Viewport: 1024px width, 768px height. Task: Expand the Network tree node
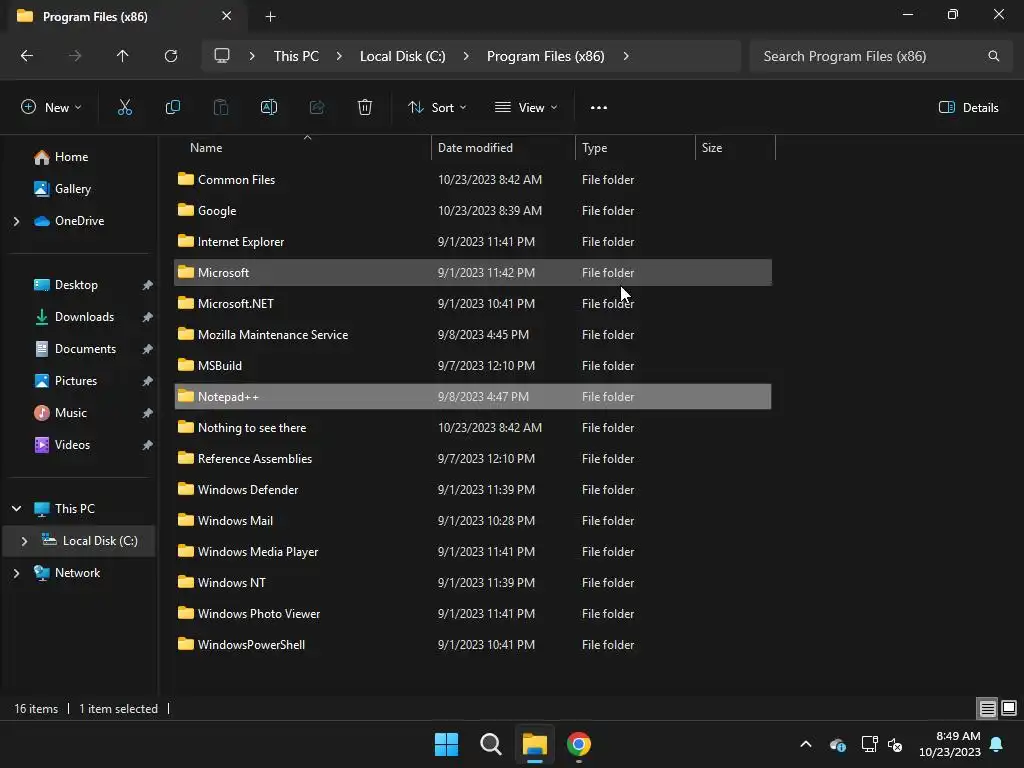[x=16, y=573]
